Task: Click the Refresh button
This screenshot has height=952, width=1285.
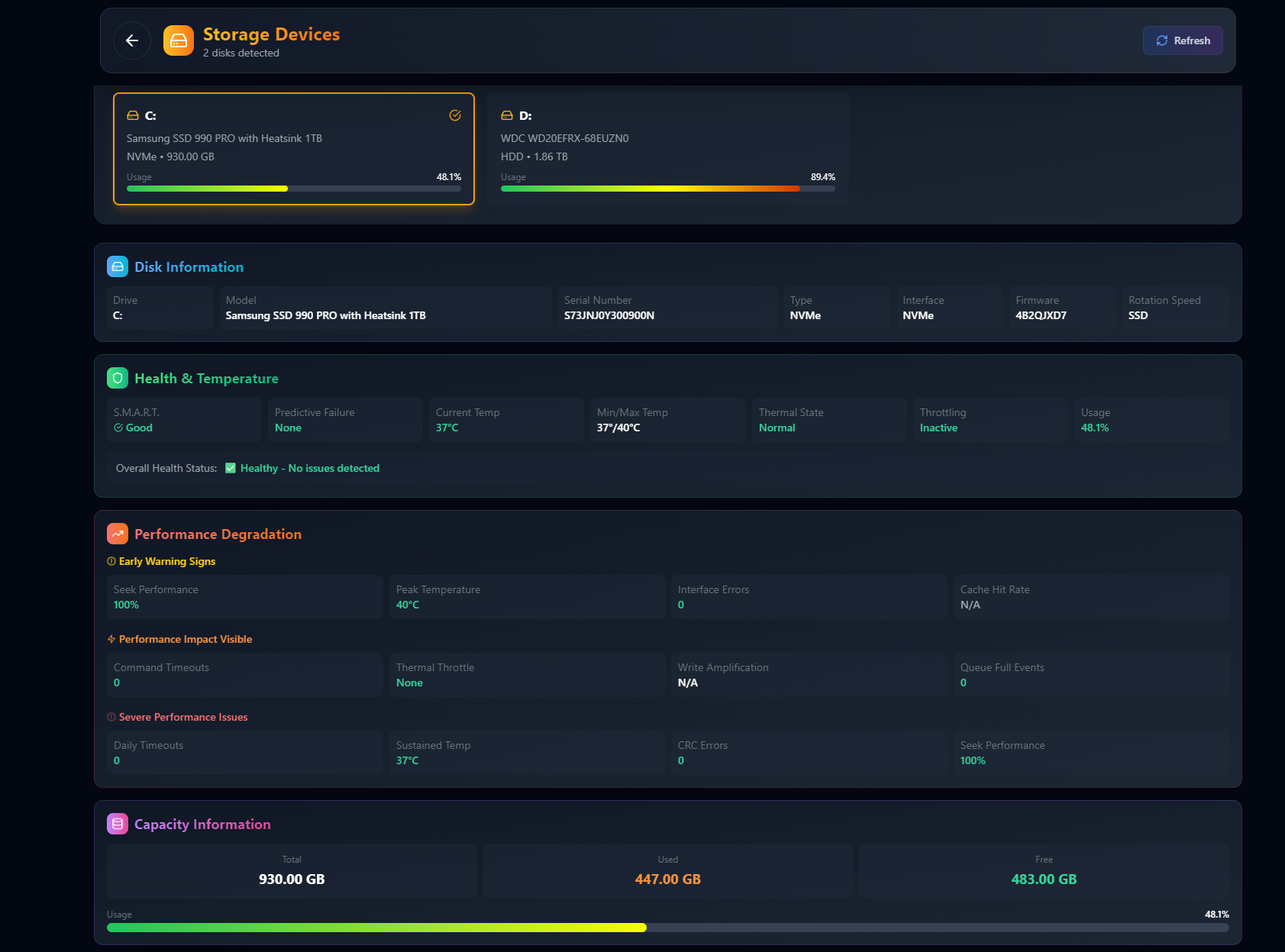Action: coord(1182,40)
